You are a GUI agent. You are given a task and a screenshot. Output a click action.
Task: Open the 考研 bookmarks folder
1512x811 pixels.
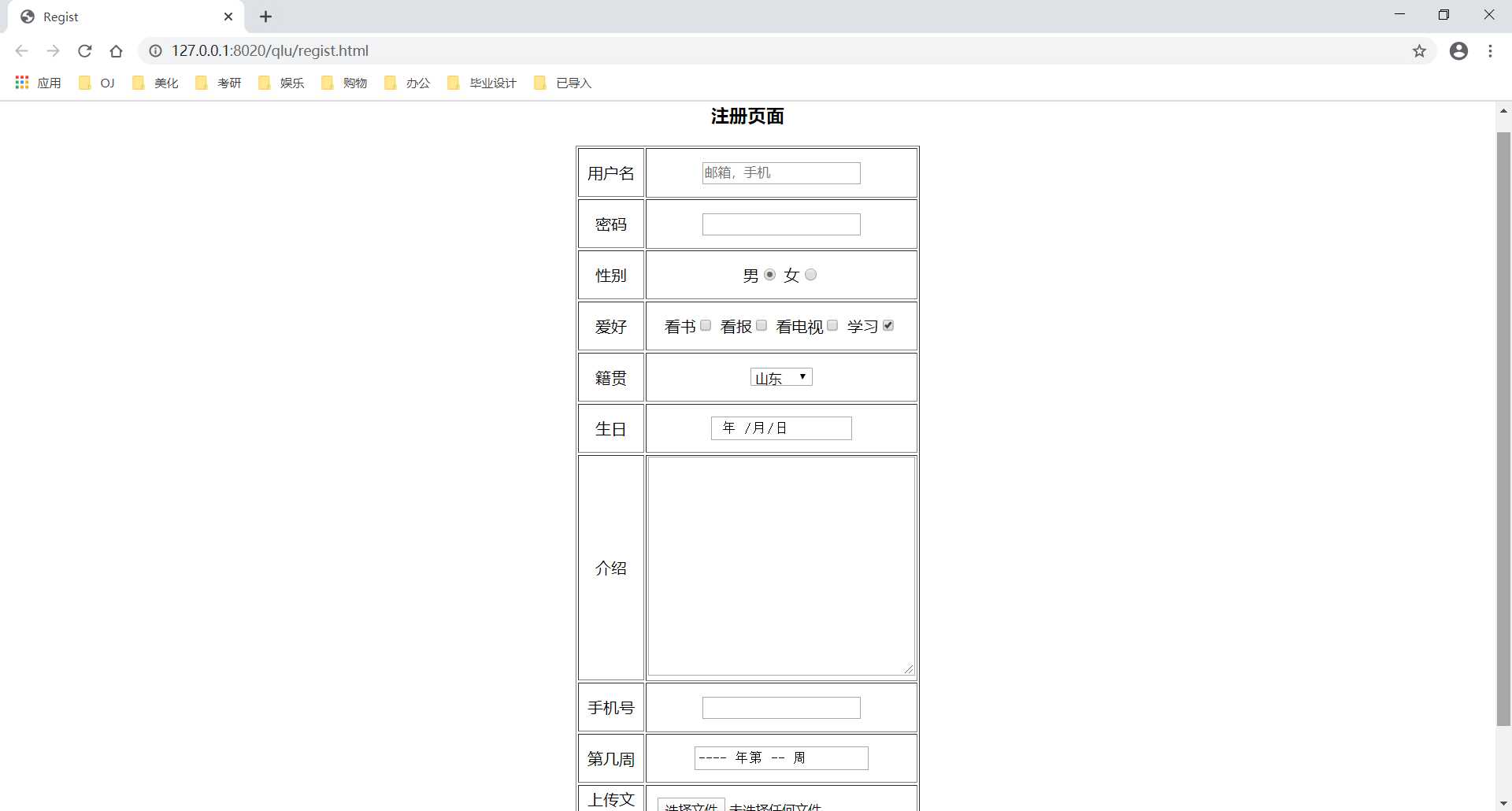(219, 83)
